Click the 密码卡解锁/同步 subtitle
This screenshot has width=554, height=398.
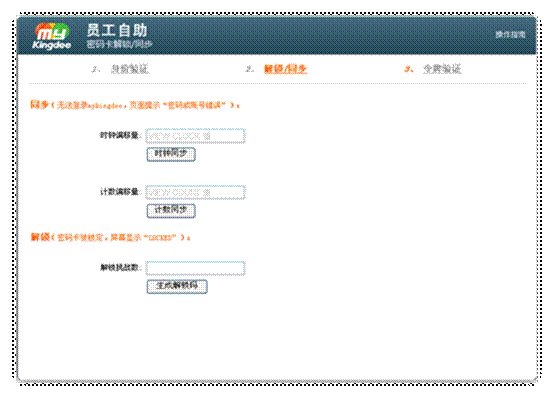tap(119, 44)
